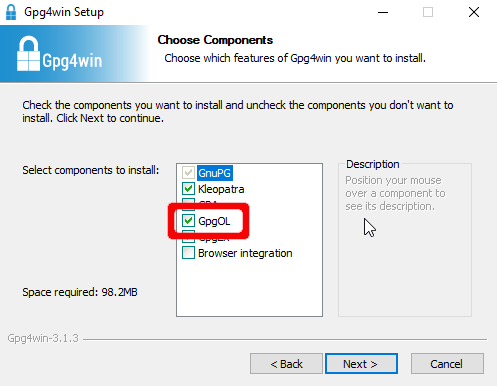Select the Browser integration list entry
497x386 pixels.
245,253
